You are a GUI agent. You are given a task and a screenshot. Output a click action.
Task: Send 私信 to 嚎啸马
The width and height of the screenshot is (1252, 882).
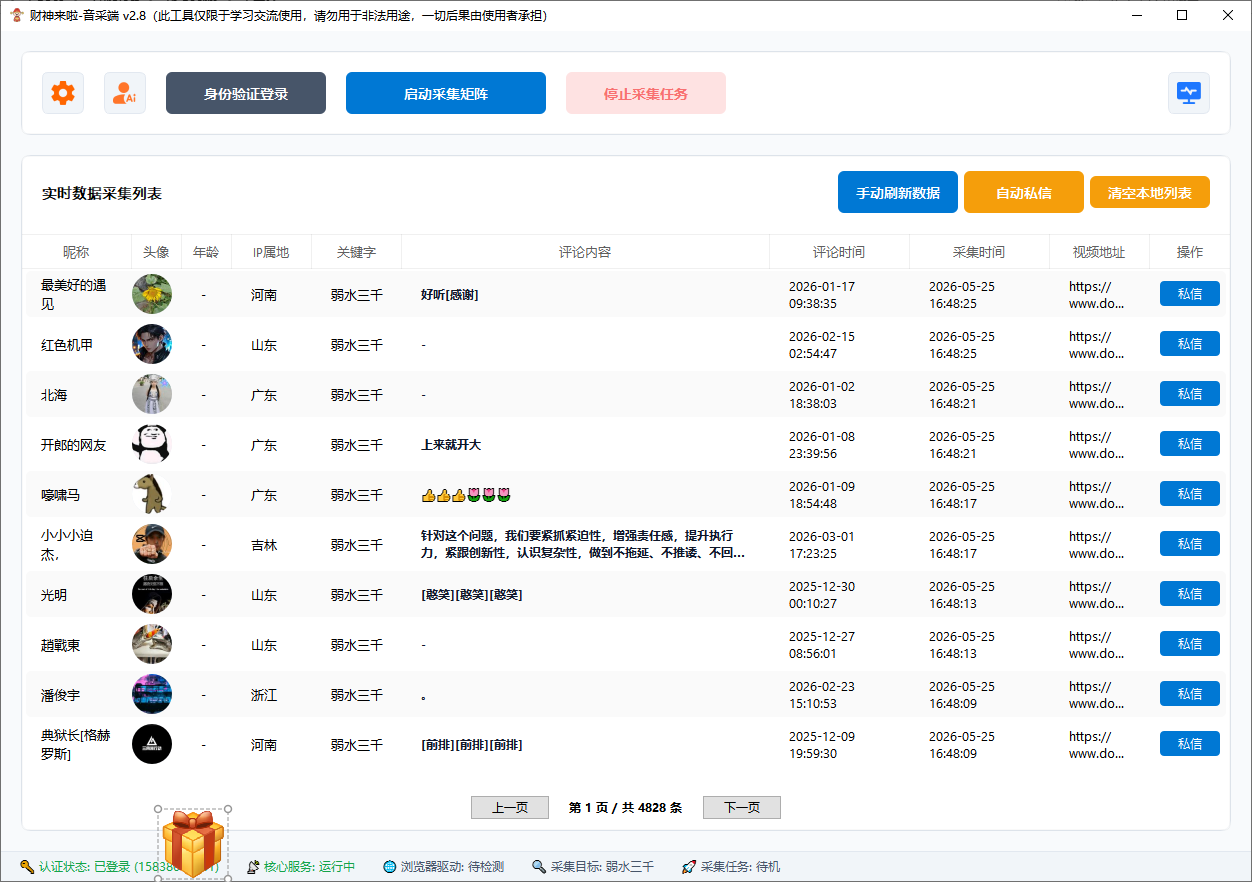click(x=1190, y=493)
